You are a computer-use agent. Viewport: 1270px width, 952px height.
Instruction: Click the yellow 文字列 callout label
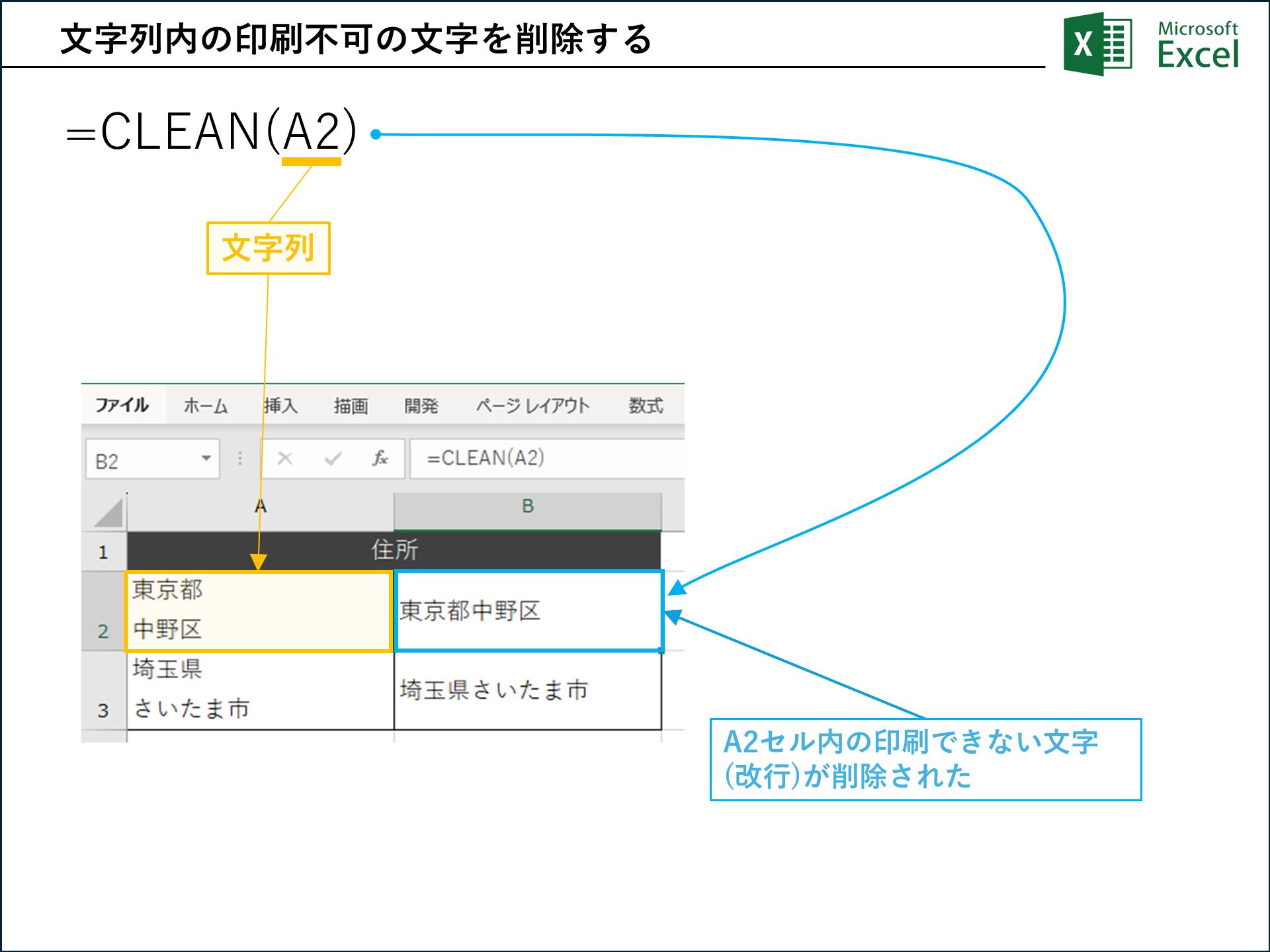tap(268, 248)
